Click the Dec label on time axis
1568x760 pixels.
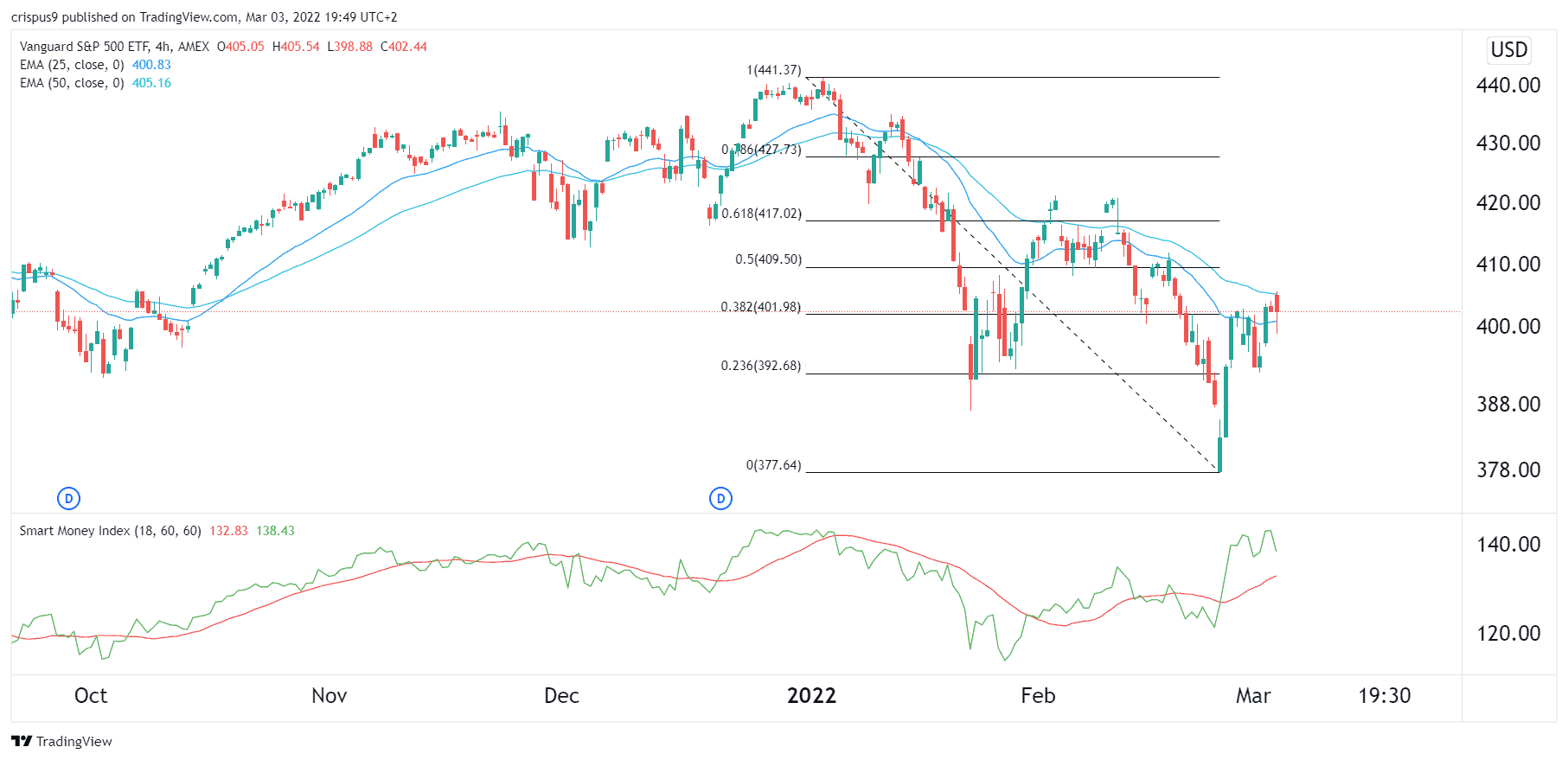point(561,695)
